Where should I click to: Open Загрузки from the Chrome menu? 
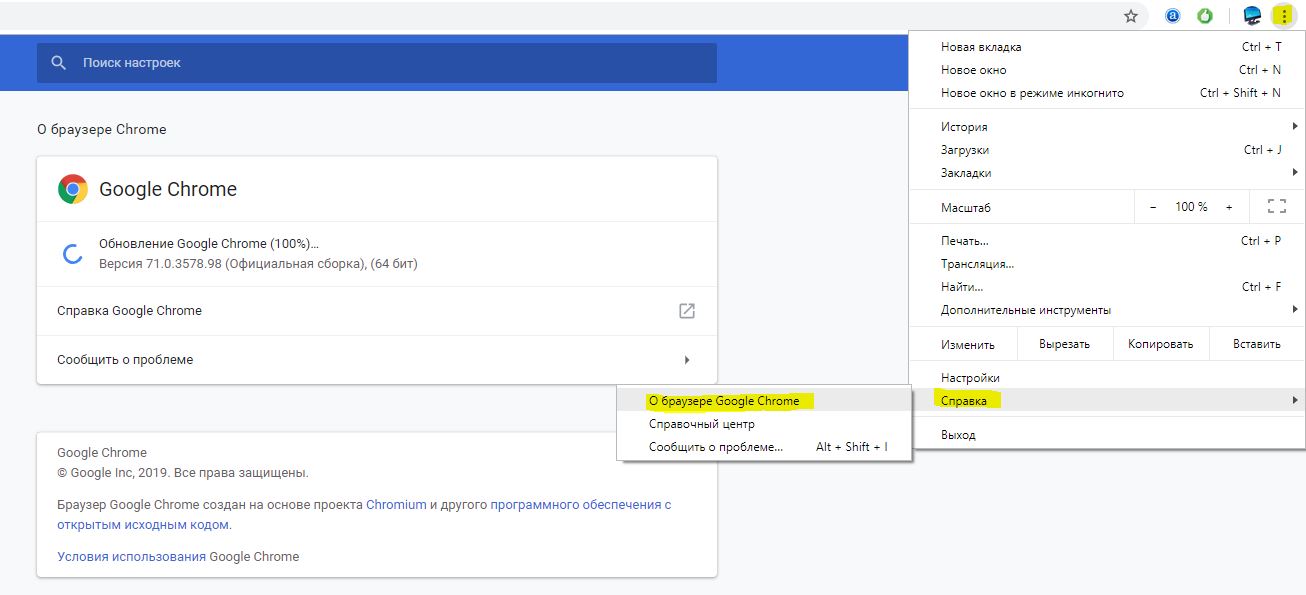click(1107, 150)
